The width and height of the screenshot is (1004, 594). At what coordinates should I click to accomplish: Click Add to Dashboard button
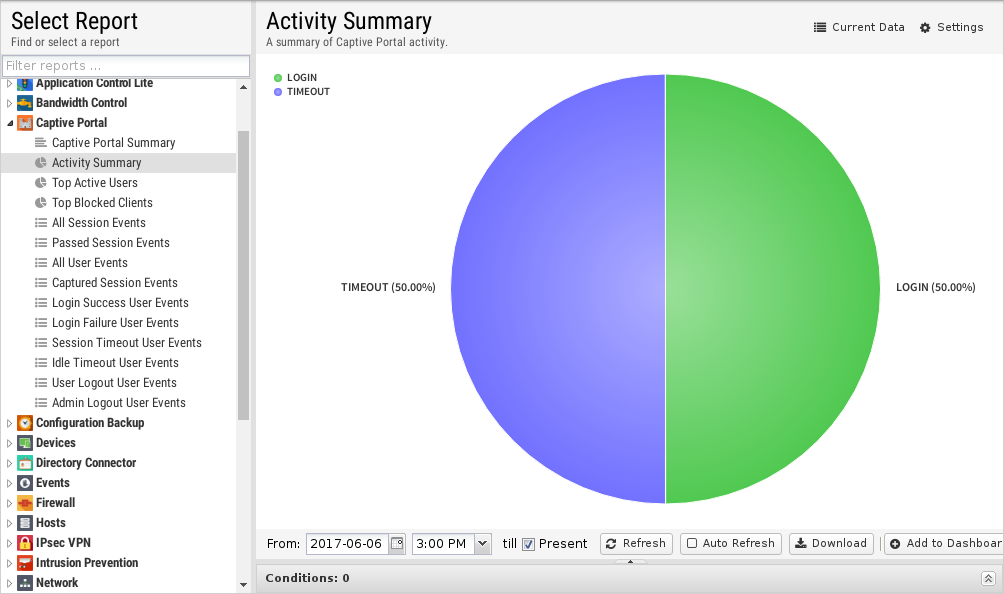(x=944, y=543)
